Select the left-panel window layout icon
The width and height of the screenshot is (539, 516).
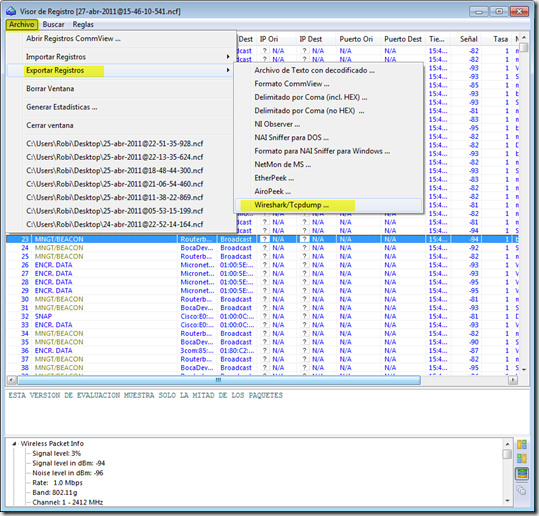(521, 444)
